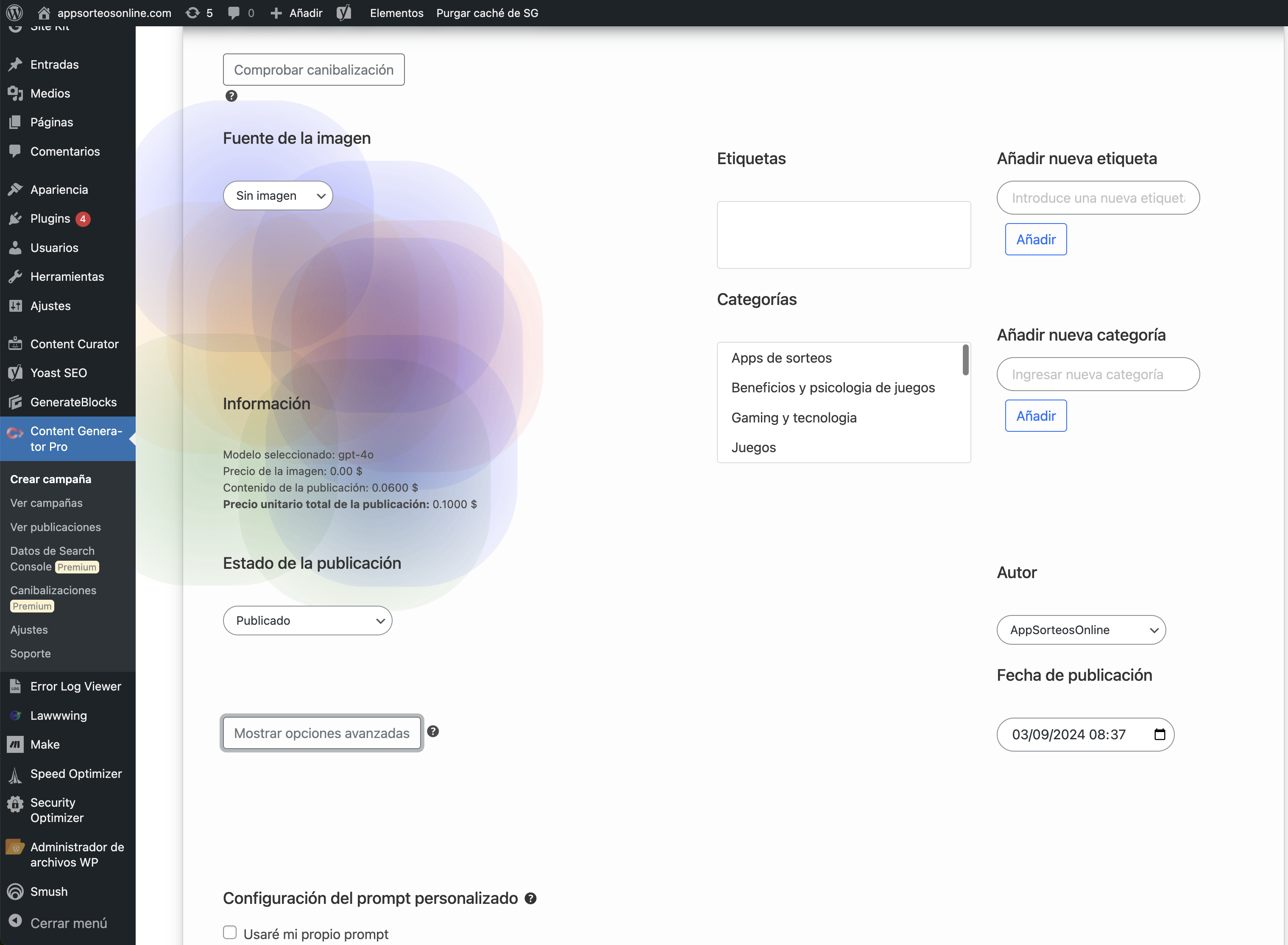Viewport: 1288px width, 945px height.
Task: Click the categories list scrollbar
Action: click(x=965, y=360)
